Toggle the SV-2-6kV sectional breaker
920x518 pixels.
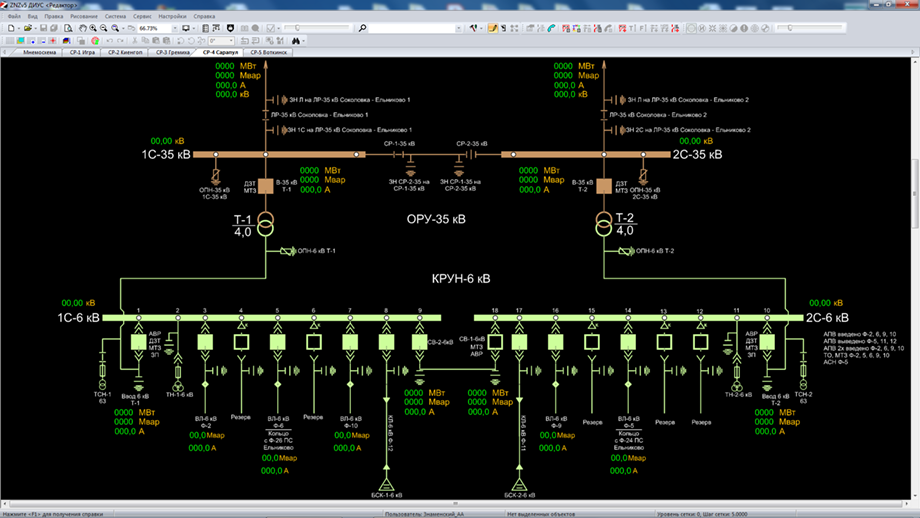[420, 342]
